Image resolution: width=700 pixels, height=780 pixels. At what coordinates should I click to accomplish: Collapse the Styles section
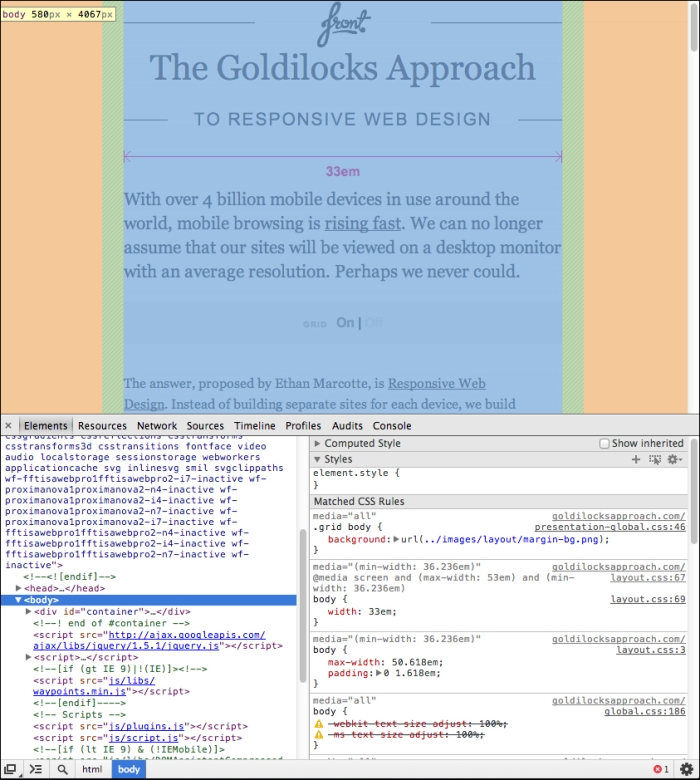click(317, 459)
